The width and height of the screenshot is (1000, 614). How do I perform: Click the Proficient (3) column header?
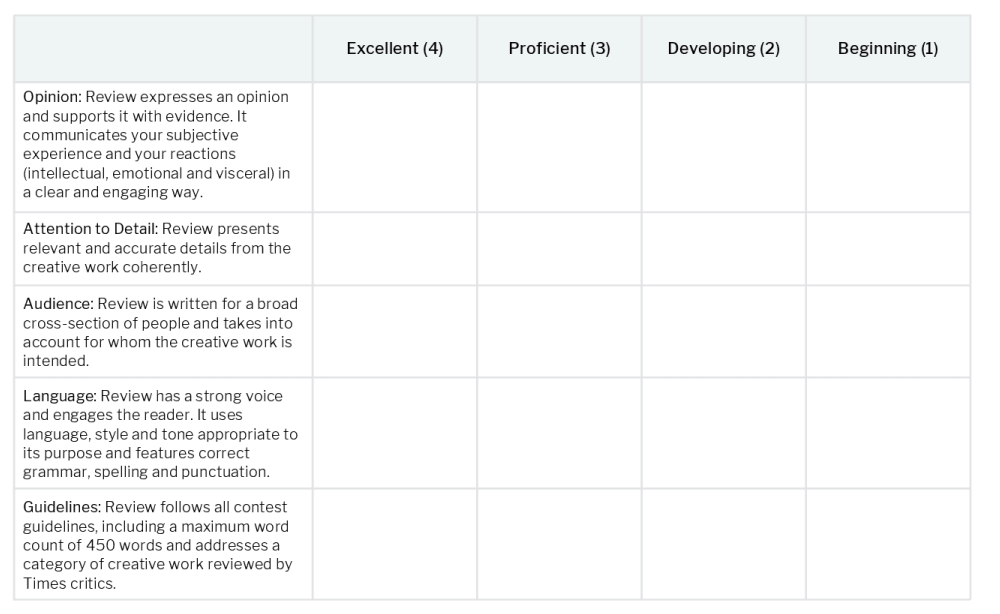coord(559,49)
